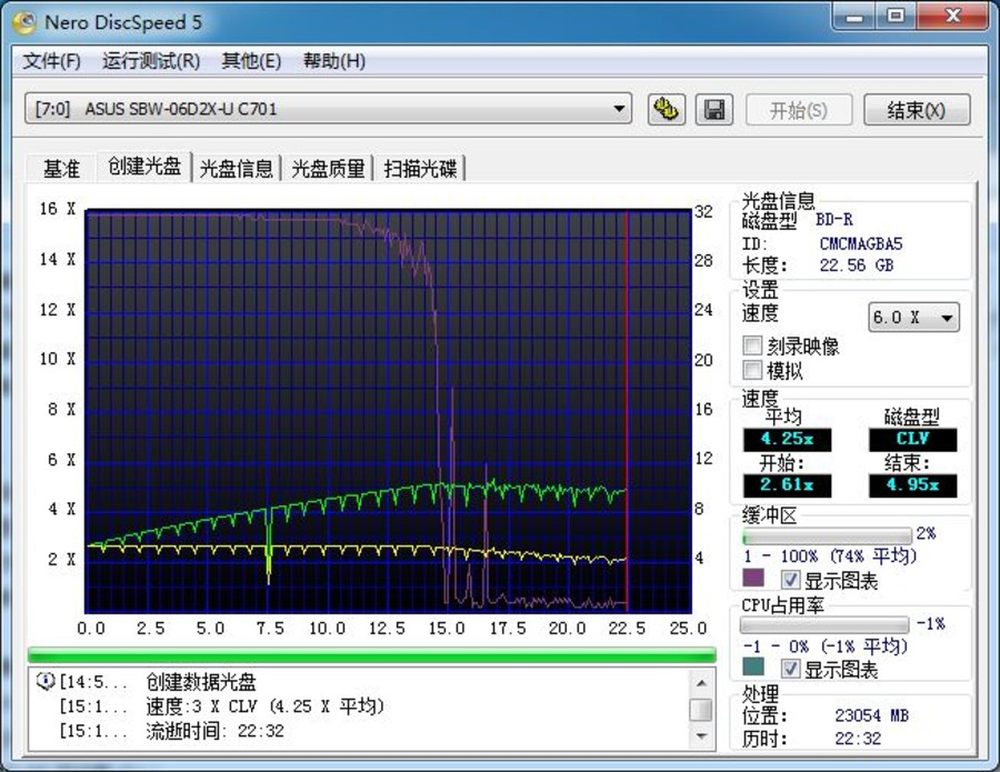
Task: Click the purple buffer graph color swatch
Action: [x=753, y=579]
